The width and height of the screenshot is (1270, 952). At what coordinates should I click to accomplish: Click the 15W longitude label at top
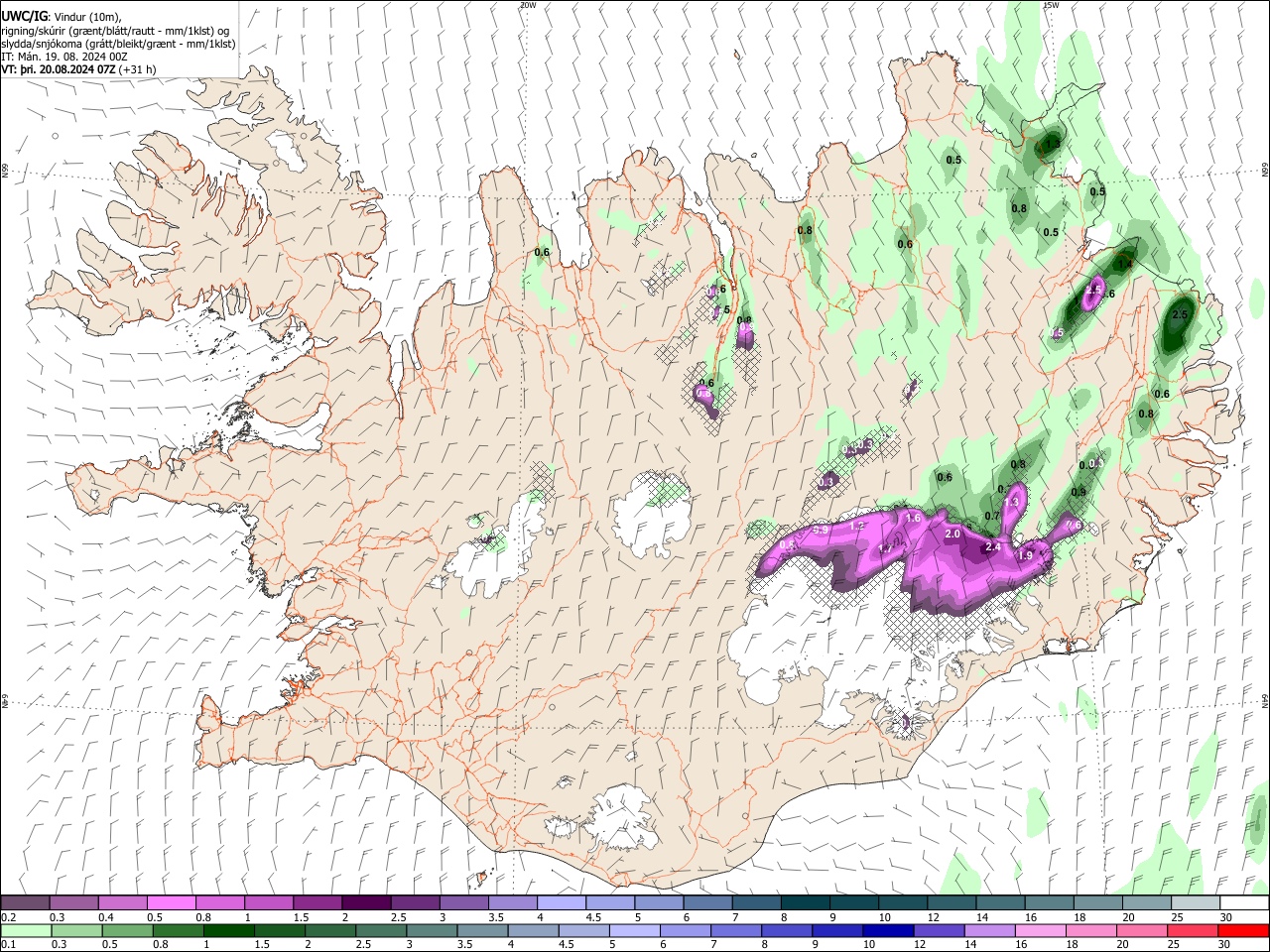click(x=1051, y=5)
